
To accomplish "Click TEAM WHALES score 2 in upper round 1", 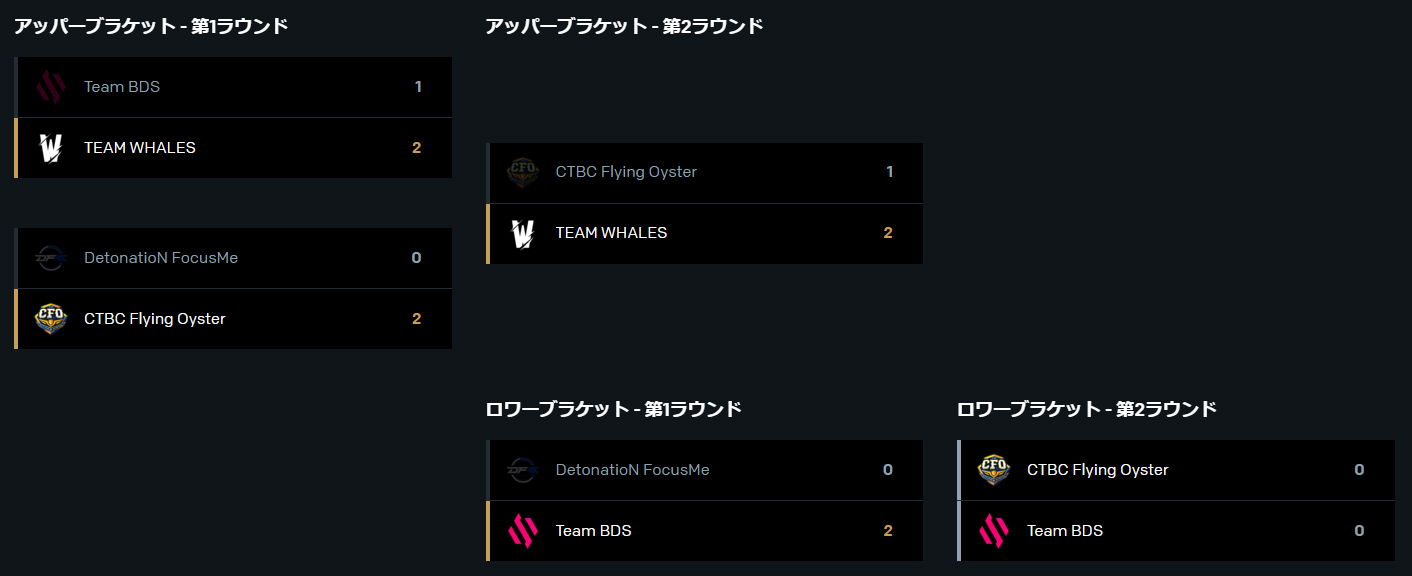I will [417, 148].
